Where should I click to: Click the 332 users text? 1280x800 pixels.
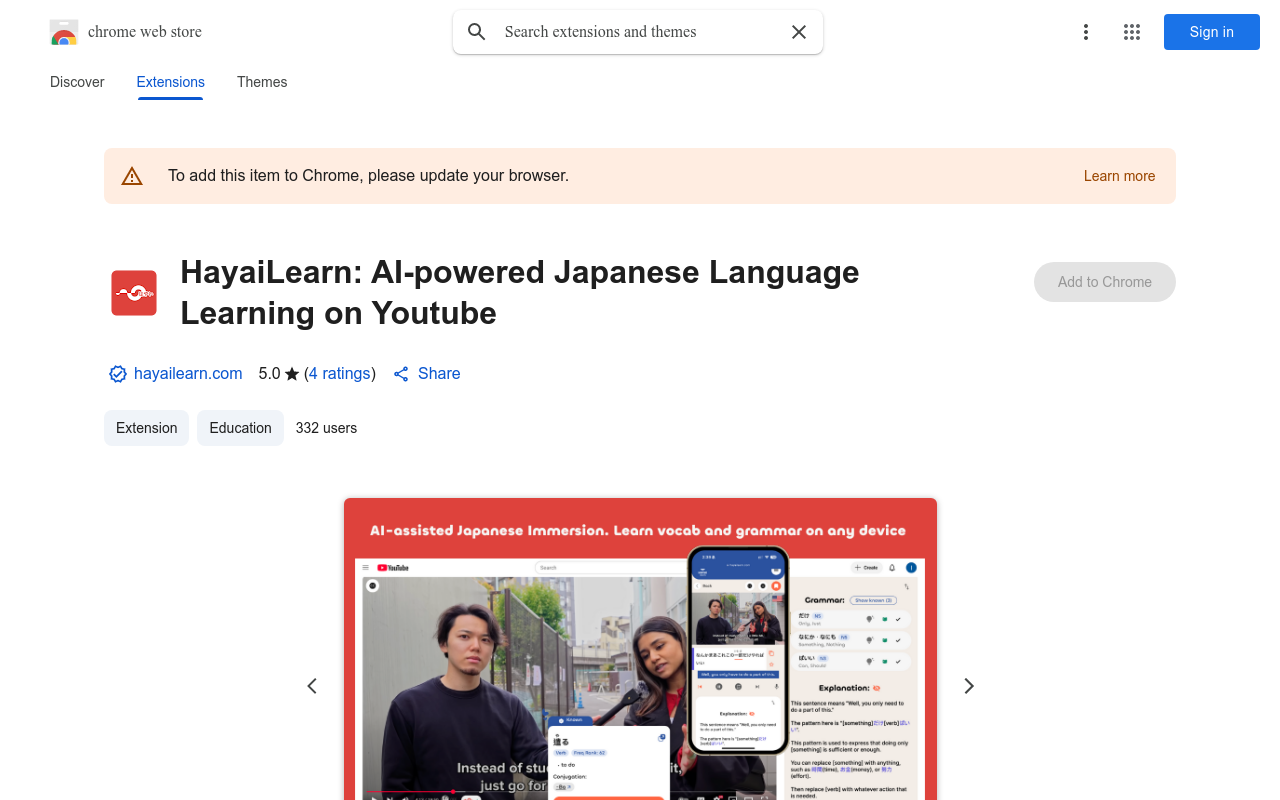click(x=326, y=428)
